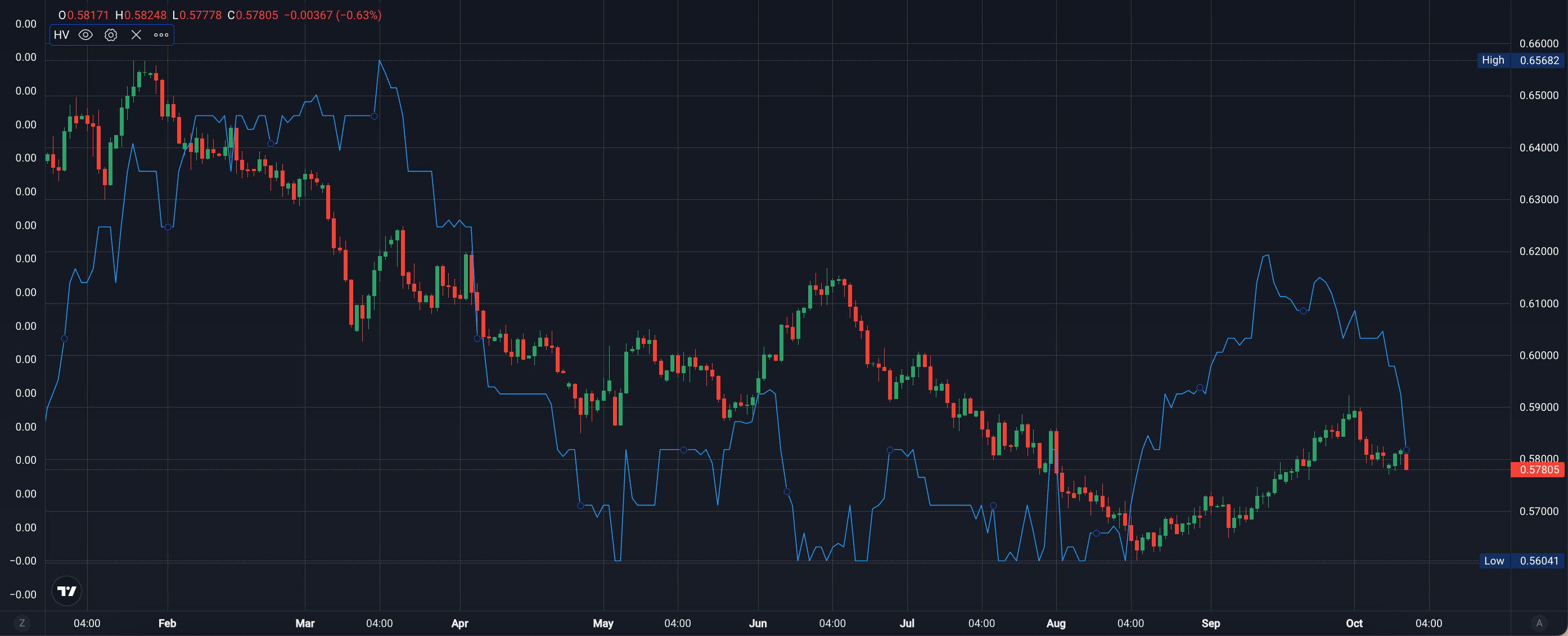The image size is (1568, 636).
Task: Click the 0.61000 price axis label
Action: coord(1538,303)
